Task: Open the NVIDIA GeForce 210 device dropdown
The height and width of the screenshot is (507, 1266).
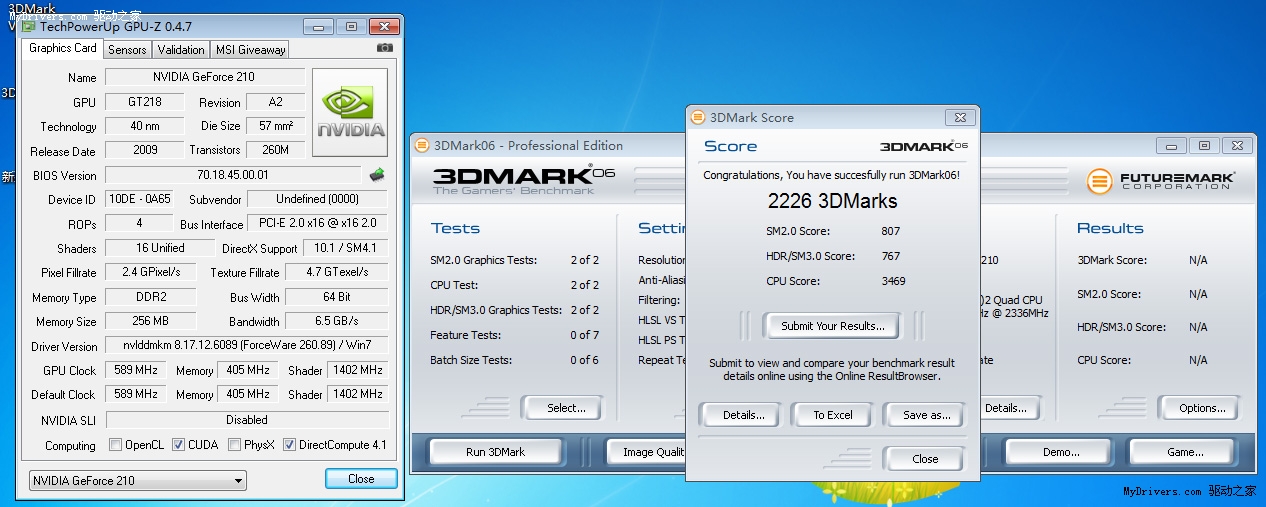Action: click(x=137, y=481)
